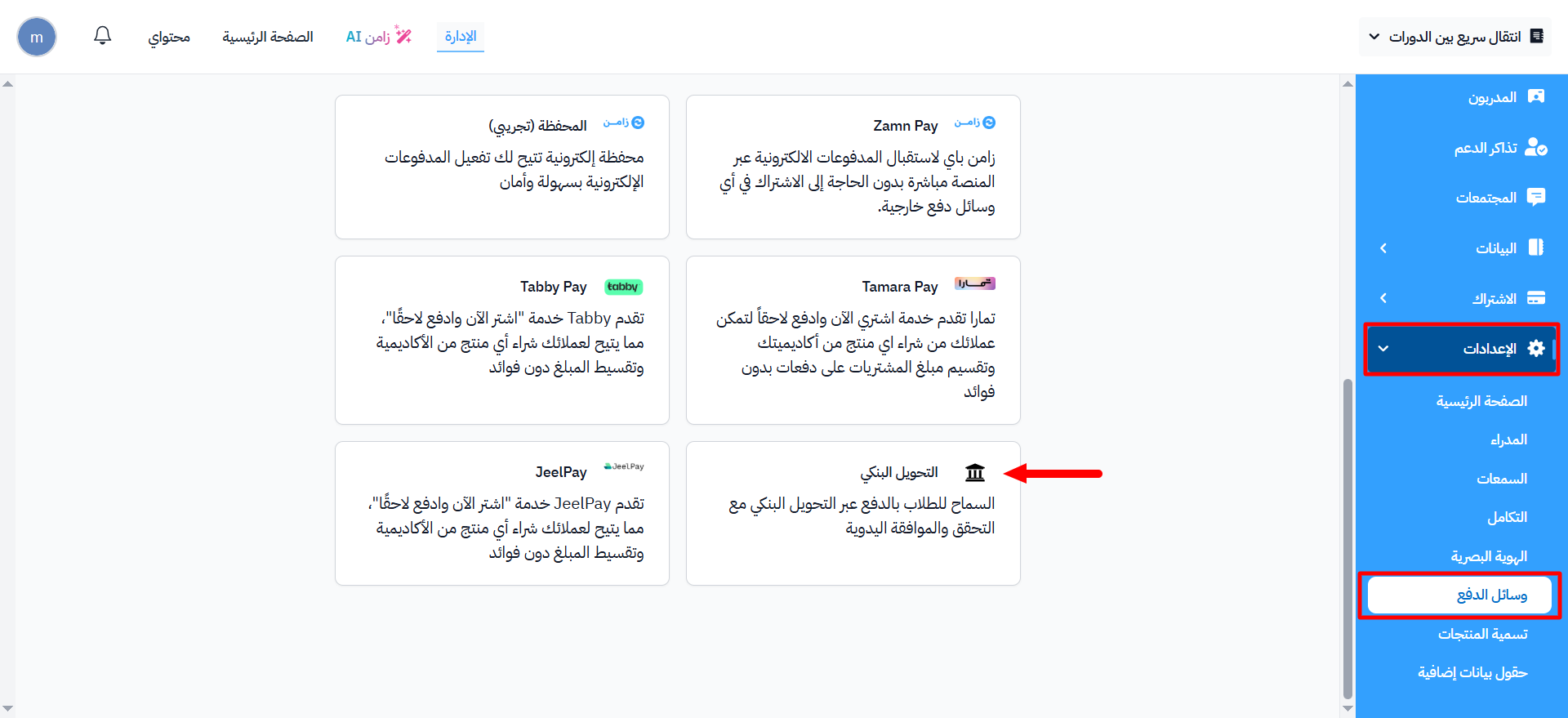This screenshot has height=718, width=1568.
Task: Open the الصفحة الرئيسية top navigation link
Action: pyautogui.click(x=268, y=37)
